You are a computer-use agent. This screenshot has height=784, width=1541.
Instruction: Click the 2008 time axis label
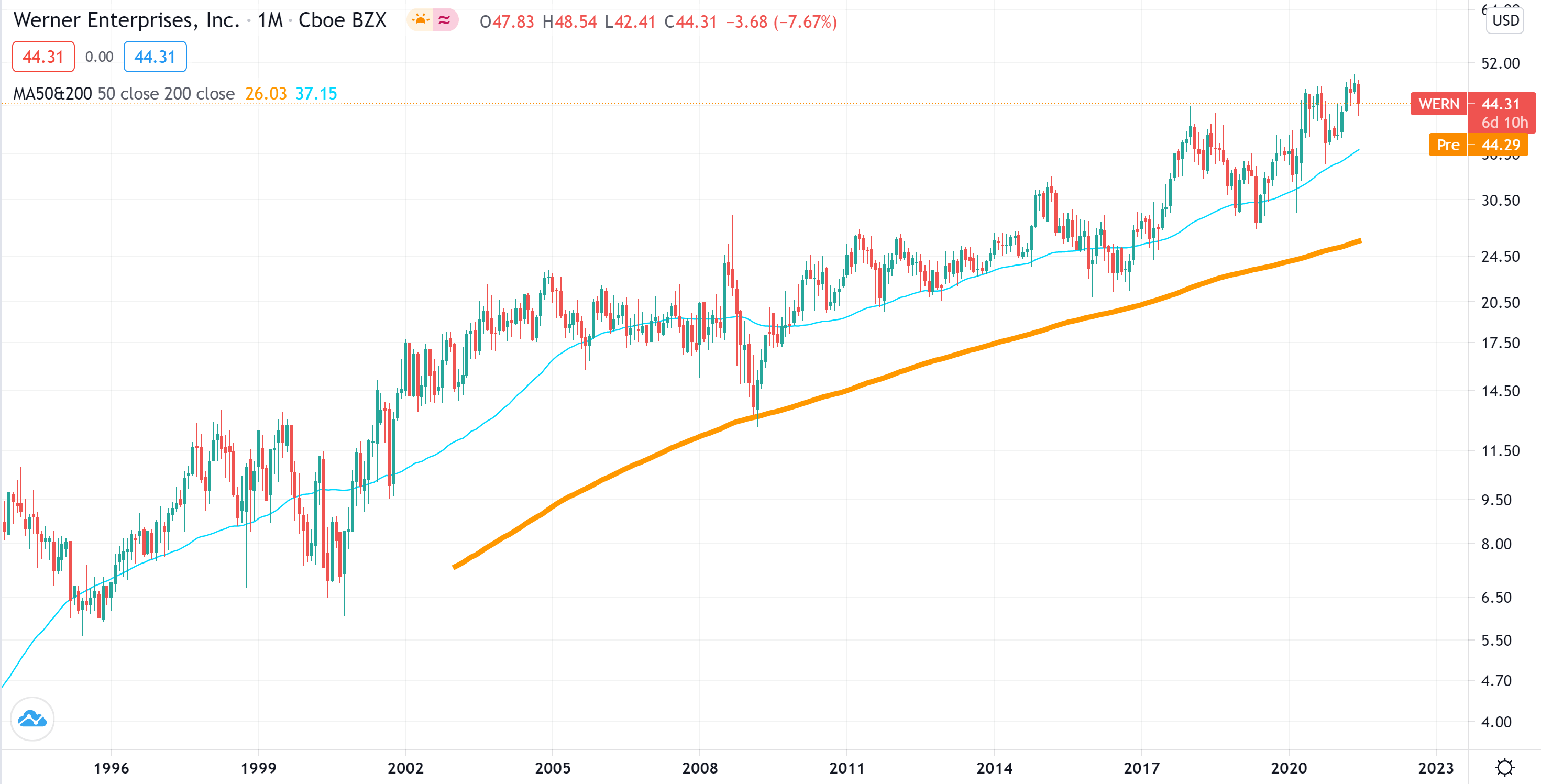click(x=699, y=768)
